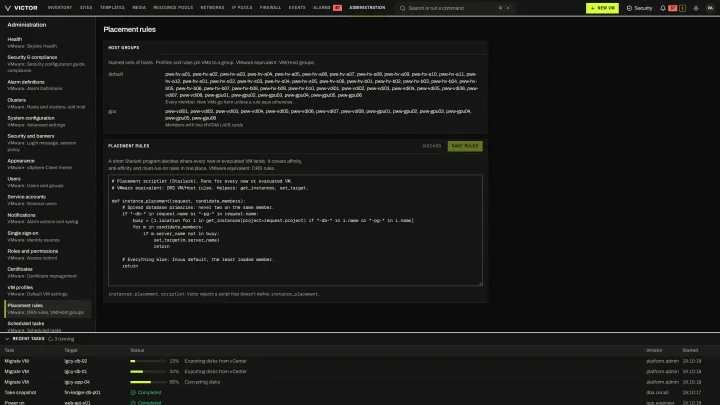Open Notifications sidebar item
The image size is (720, 405).
[x=47, y=218]
